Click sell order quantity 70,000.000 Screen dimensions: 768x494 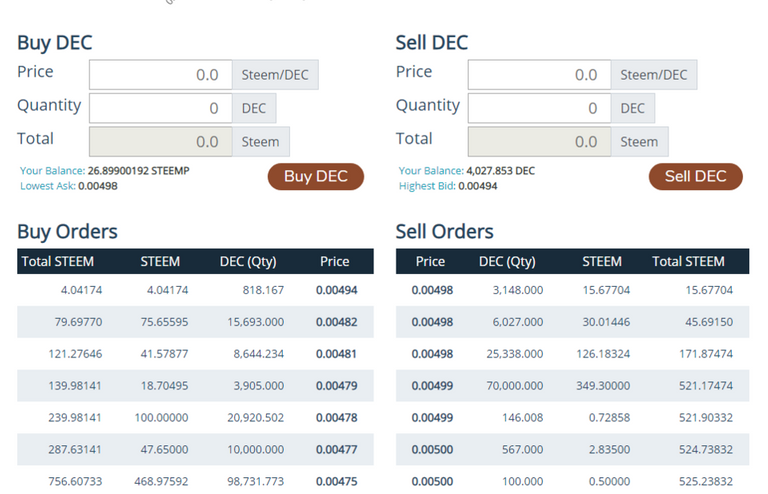point(515,386)
